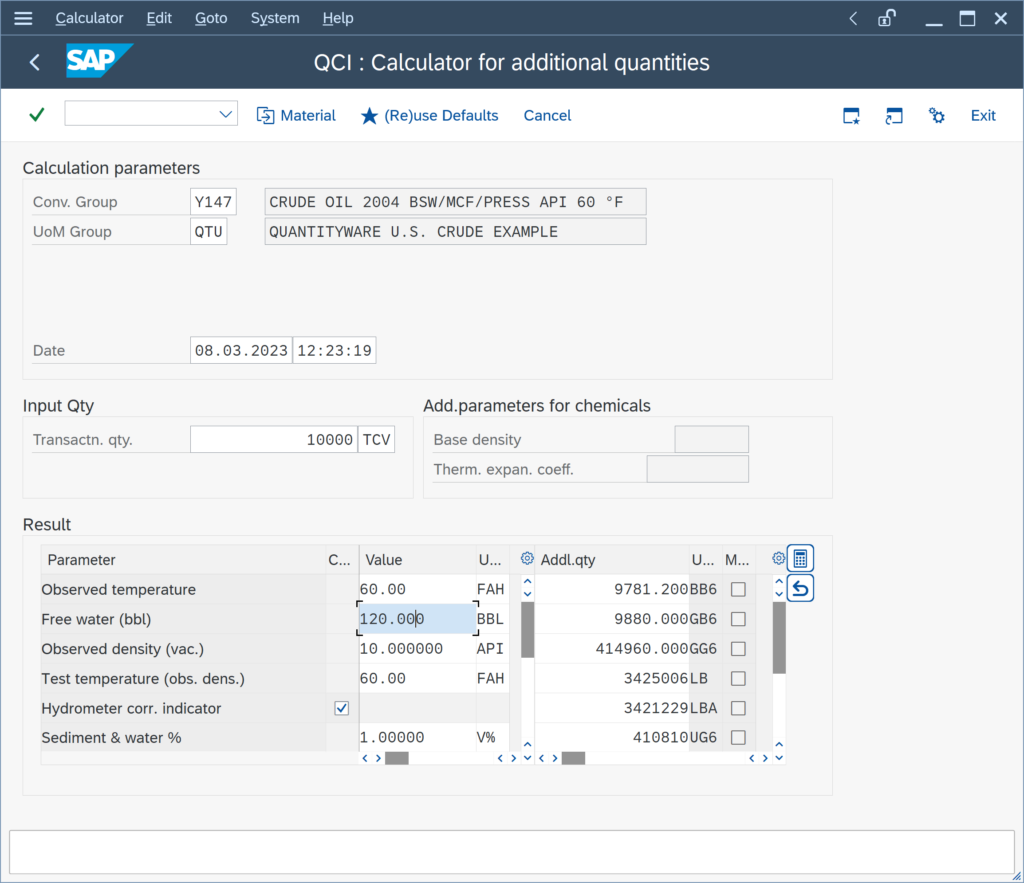Open the create new session window icon

(x=851, y=116)
